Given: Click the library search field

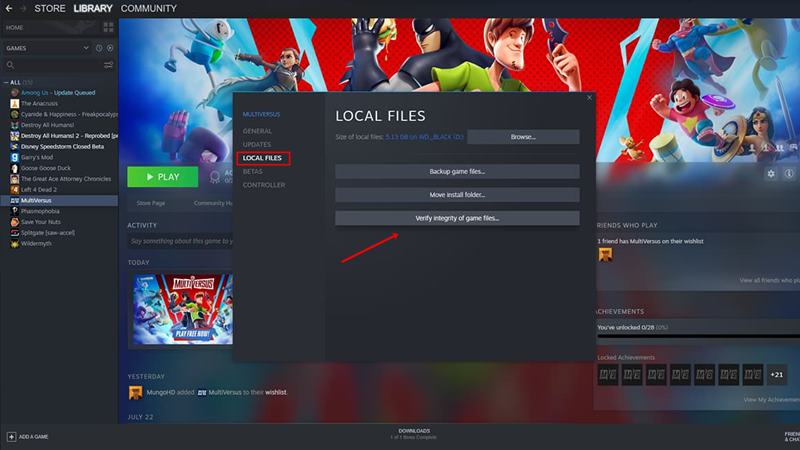Looking at the screenshot, I should point(54,65).
